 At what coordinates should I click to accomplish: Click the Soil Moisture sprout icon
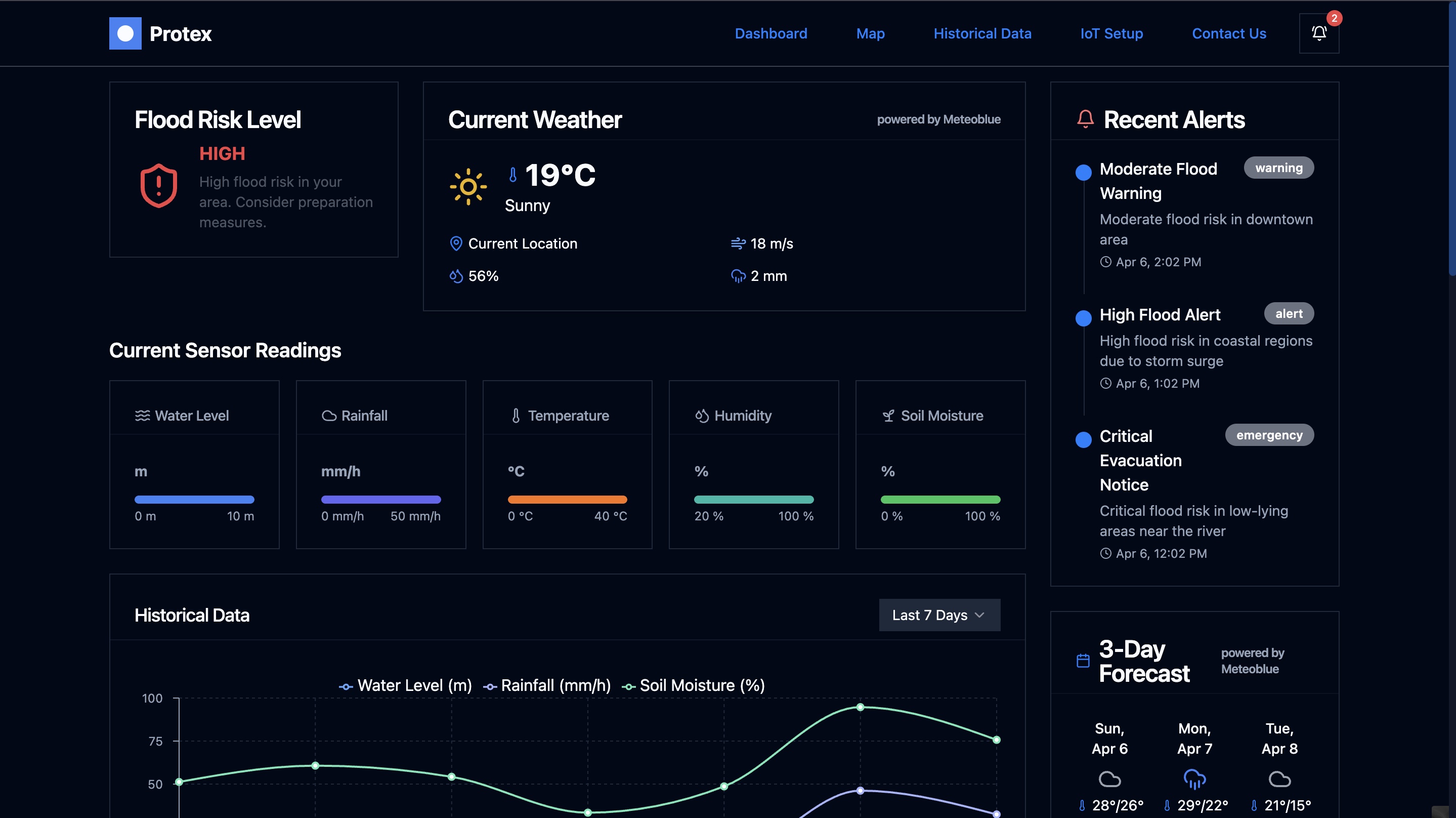[x=888, y=416]
